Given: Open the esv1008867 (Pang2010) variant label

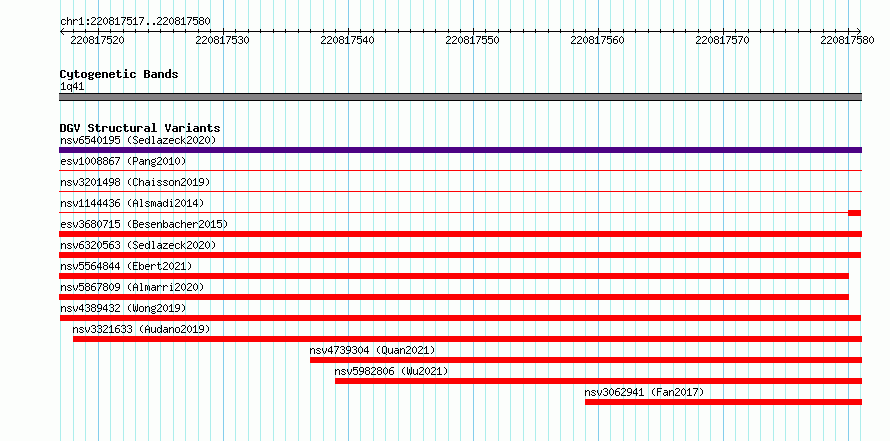Looking at the screenshot, I should [x=123, y=161].
